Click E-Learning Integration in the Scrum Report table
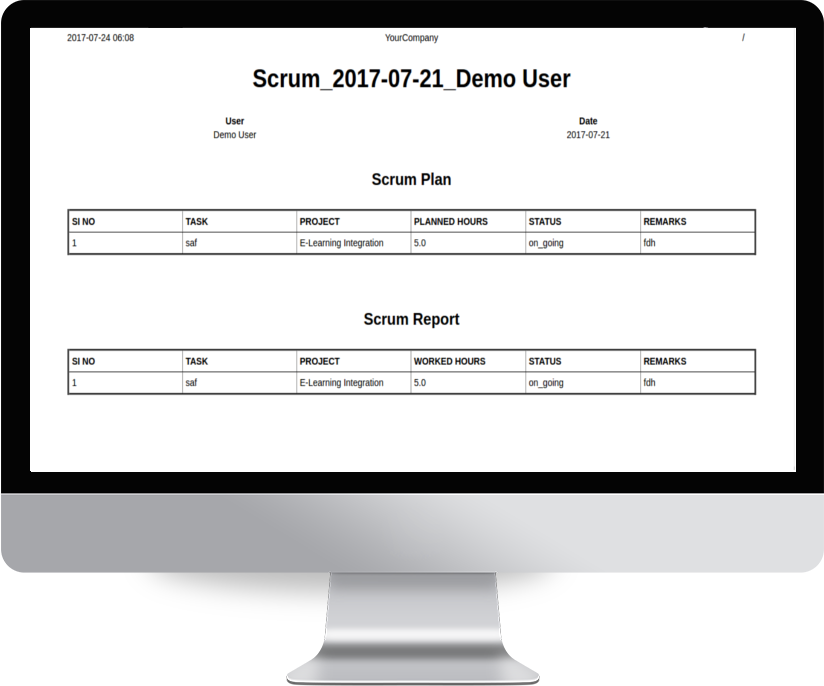The height and width of the screenshot is (686, 824). 342,383
